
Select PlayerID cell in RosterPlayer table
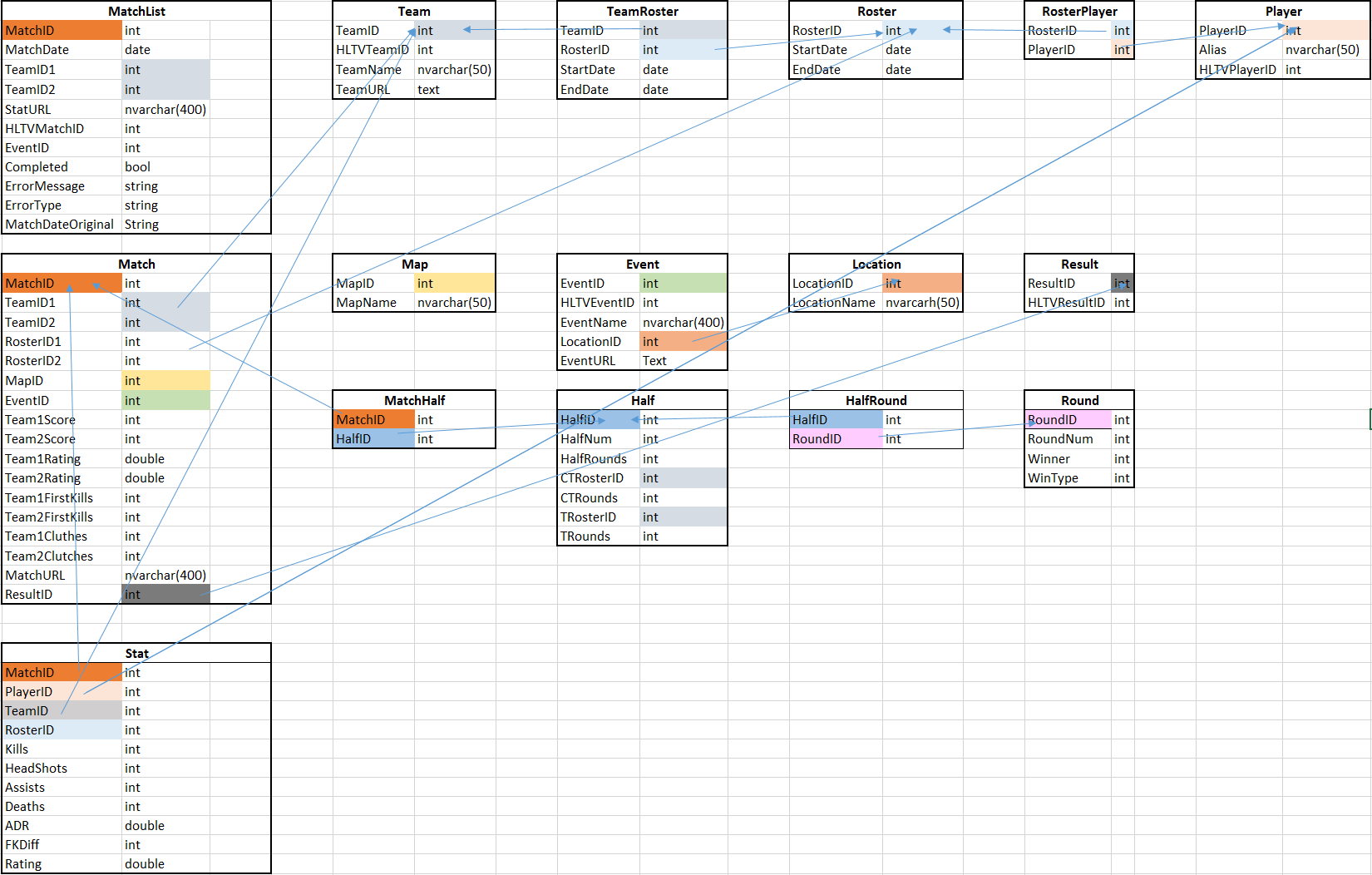pyautogui.click(x=1068, y=50)
